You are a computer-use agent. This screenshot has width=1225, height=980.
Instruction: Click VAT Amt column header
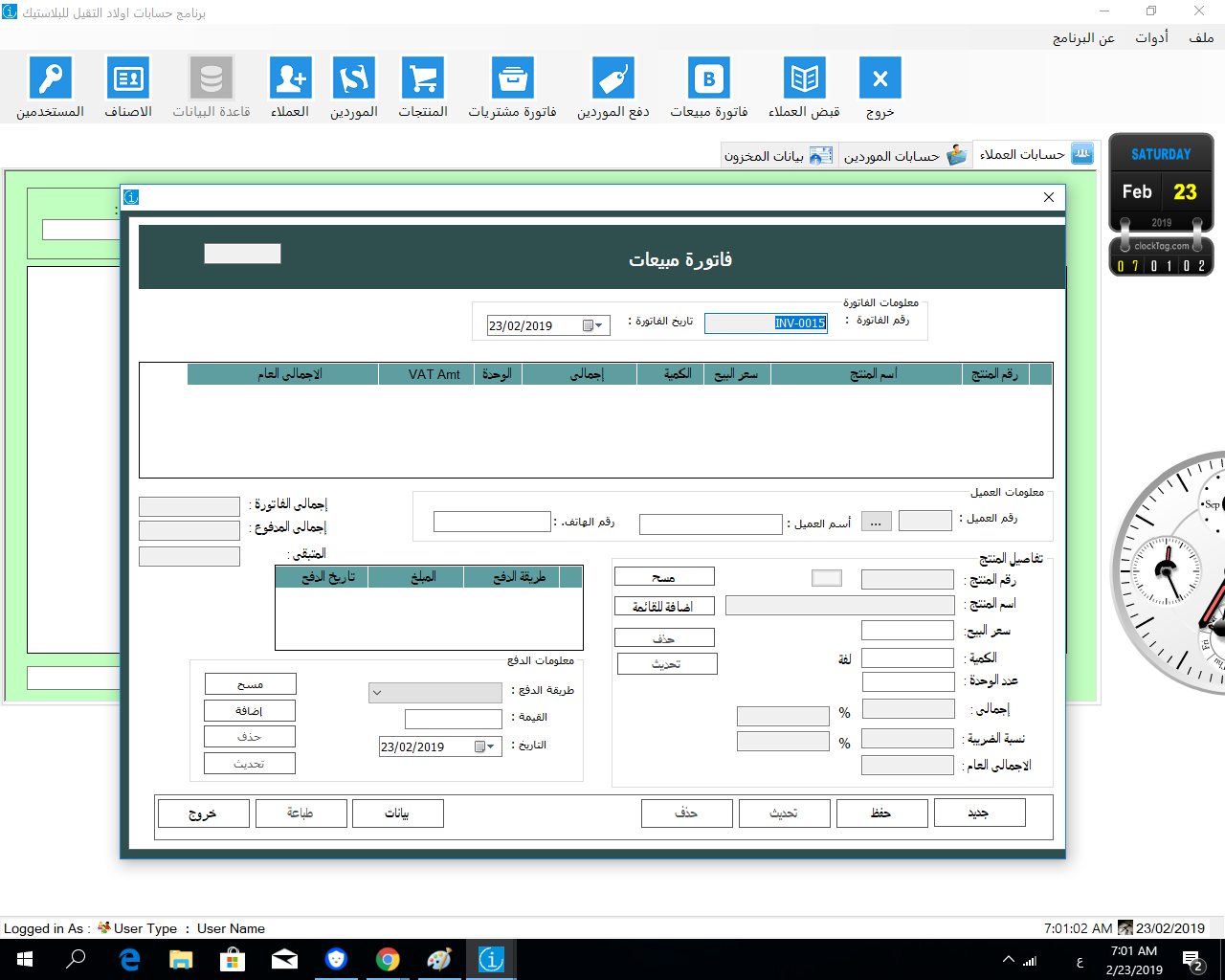click(428, 374)
